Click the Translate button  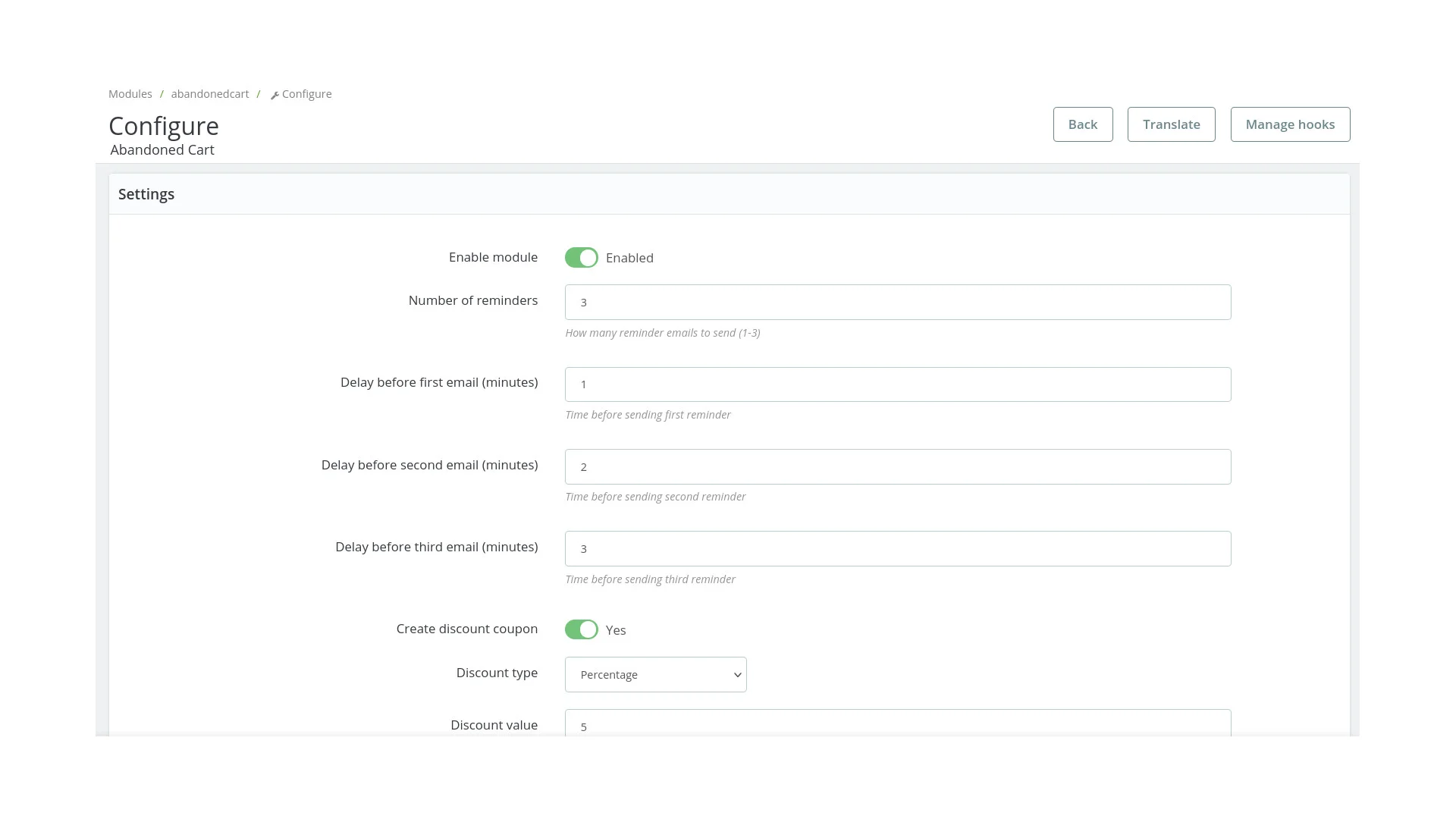[x=1171, y=124]
